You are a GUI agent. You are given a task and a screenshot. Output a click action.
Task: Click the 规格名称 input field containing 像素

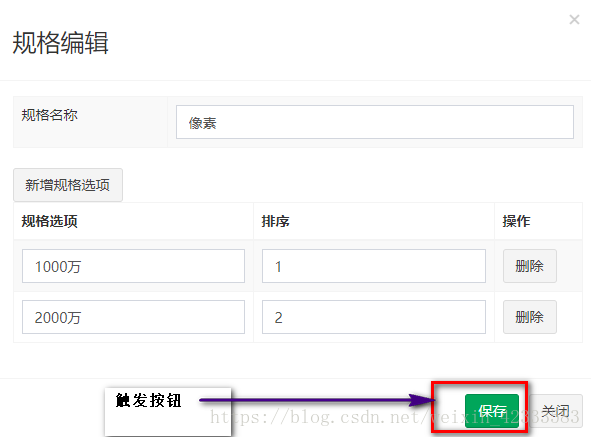point(375,122)
